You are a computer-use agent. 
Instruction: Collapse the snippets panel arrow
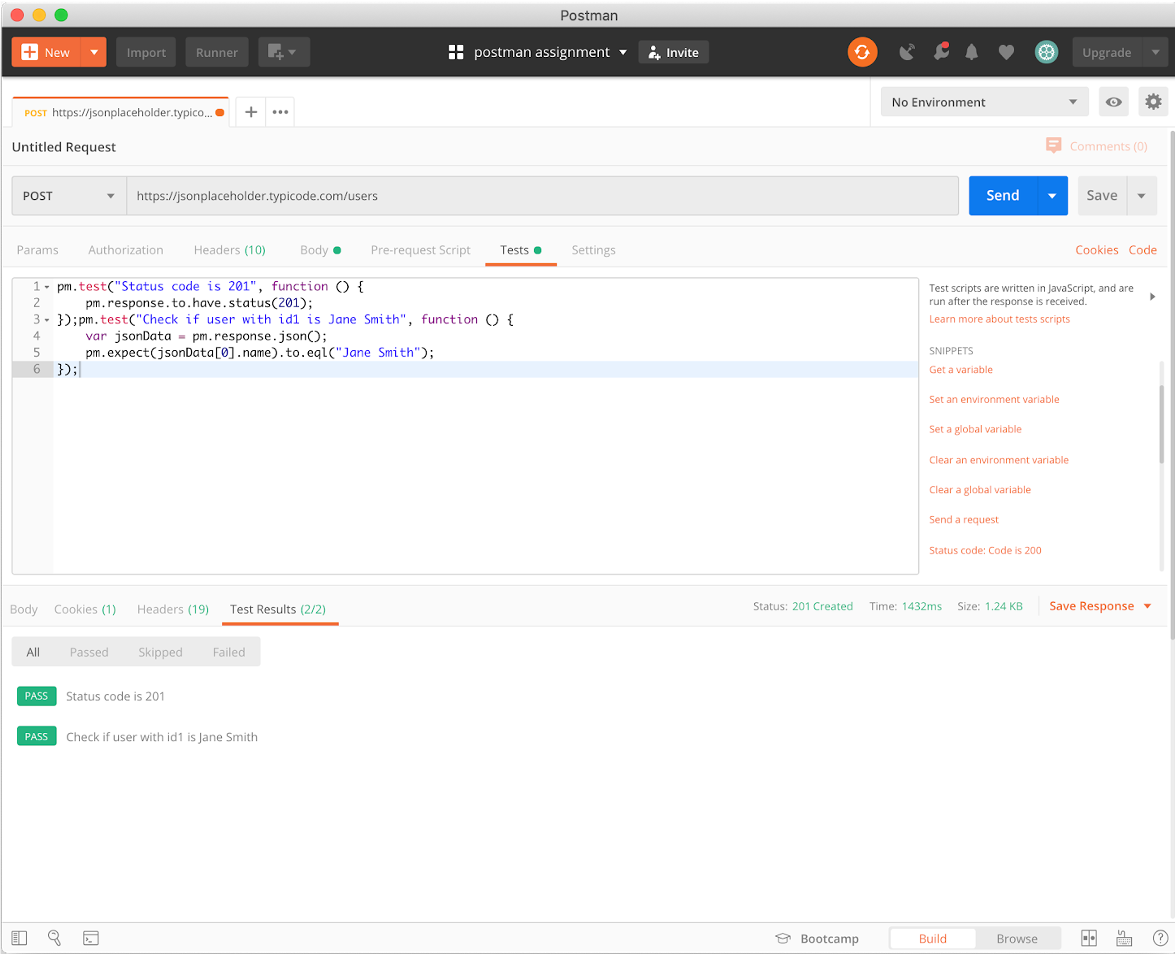point(1153,297)
